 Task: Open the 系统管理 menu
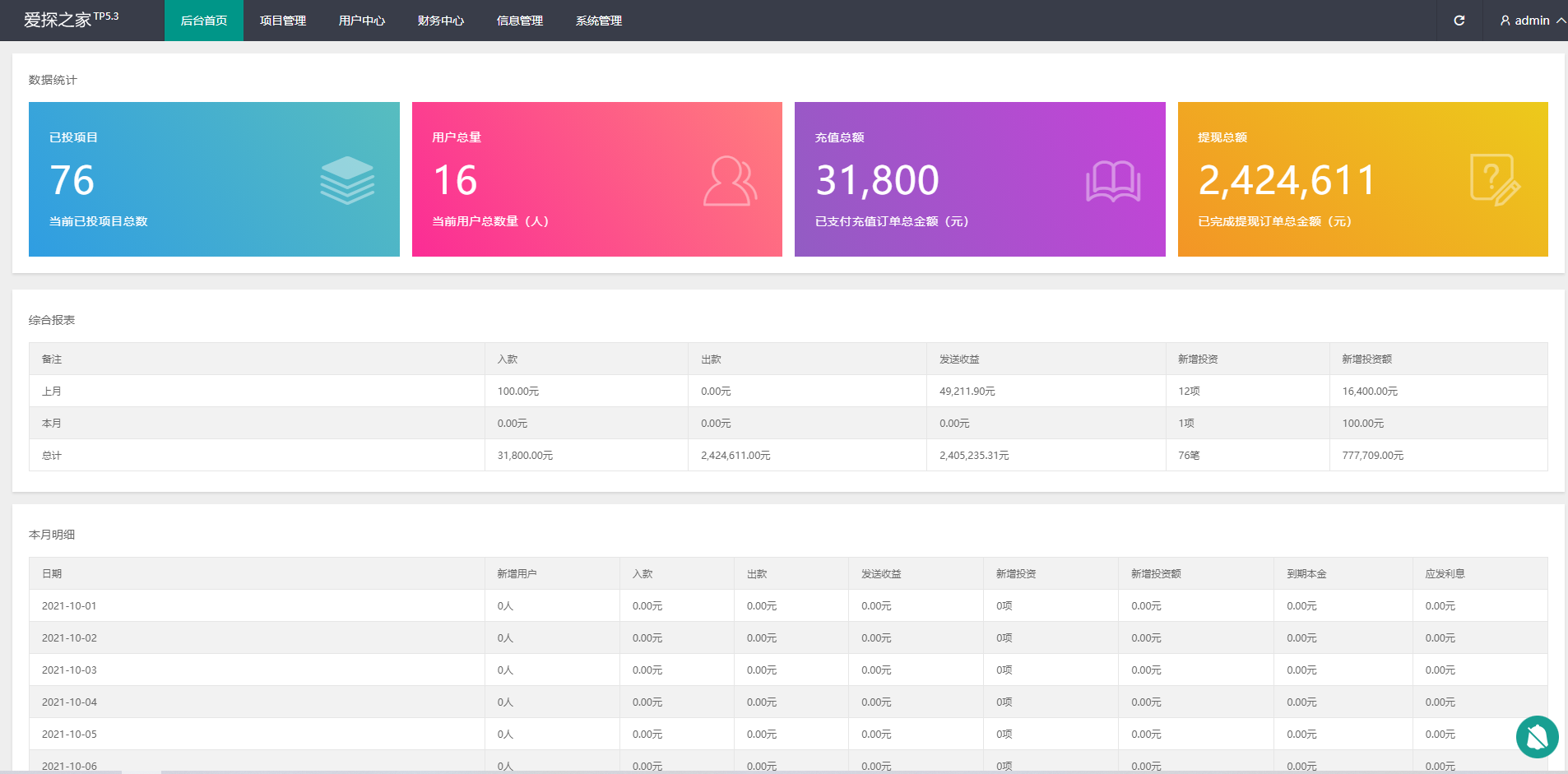(x=599, y=21)
